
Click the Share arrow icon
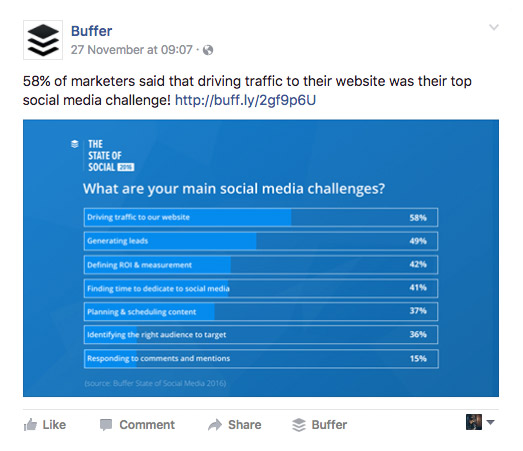coord(215,425)
